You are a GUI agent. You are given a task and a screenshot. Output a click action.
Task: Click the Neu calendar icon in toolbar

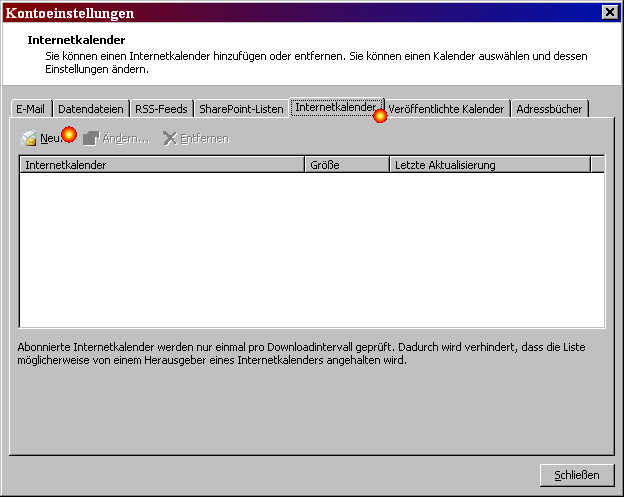coord(29,138)
